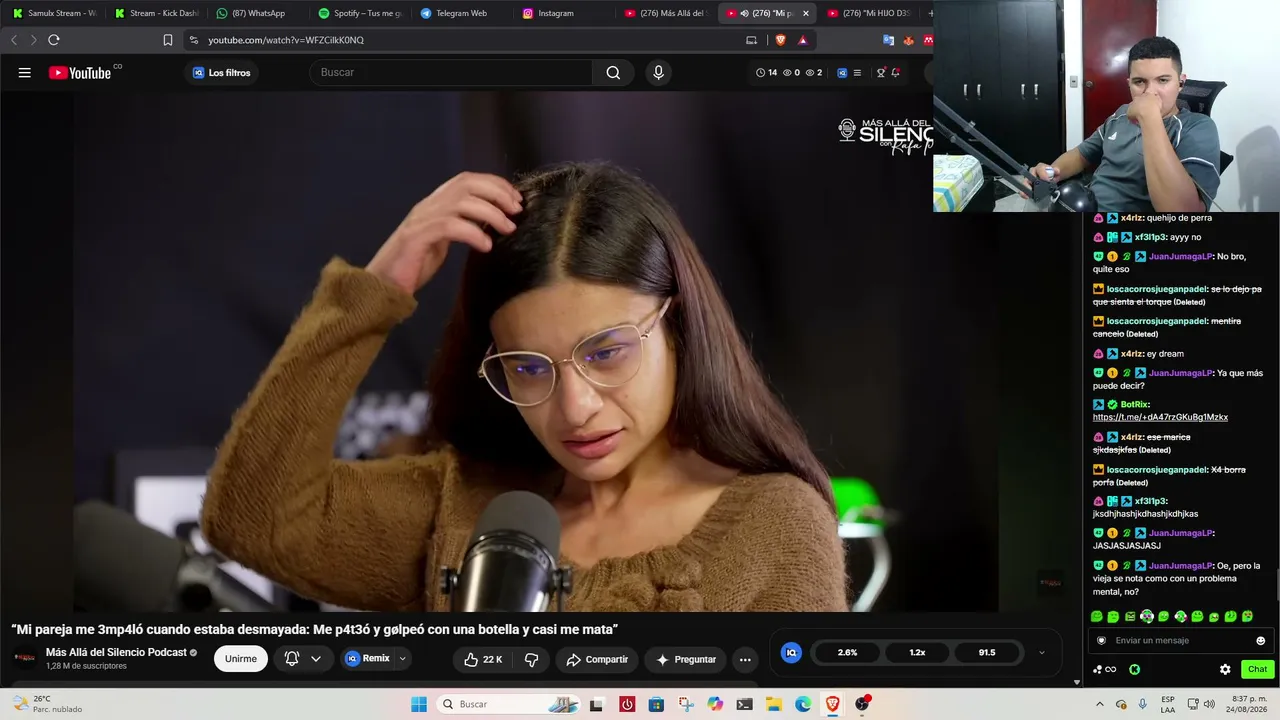This screenshot has width=1280, height=720.
Task: Switch to the Spotify tab
Action: pyautogui.click(x=360, y=13)
